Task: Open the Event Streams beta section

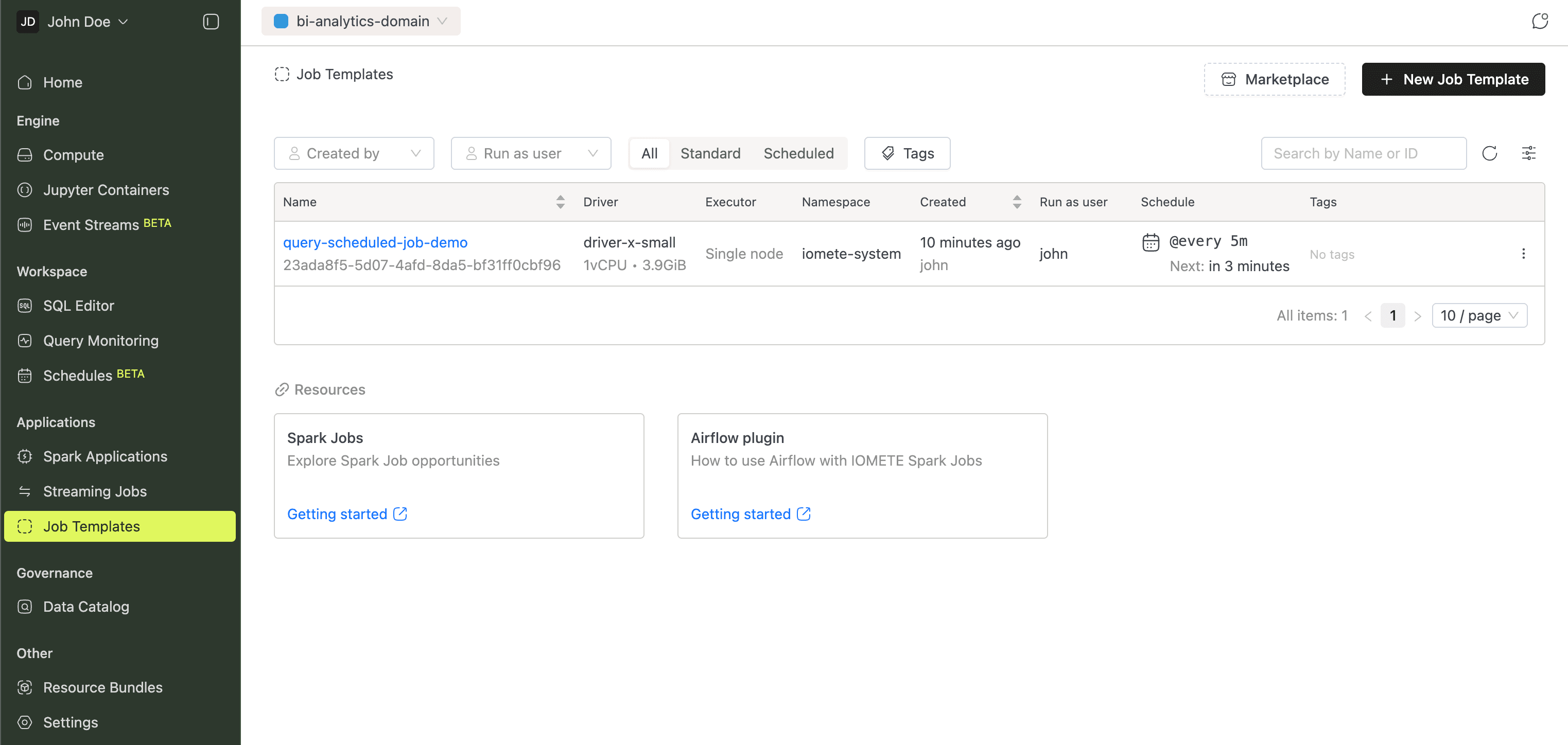Action: (93, 224)
